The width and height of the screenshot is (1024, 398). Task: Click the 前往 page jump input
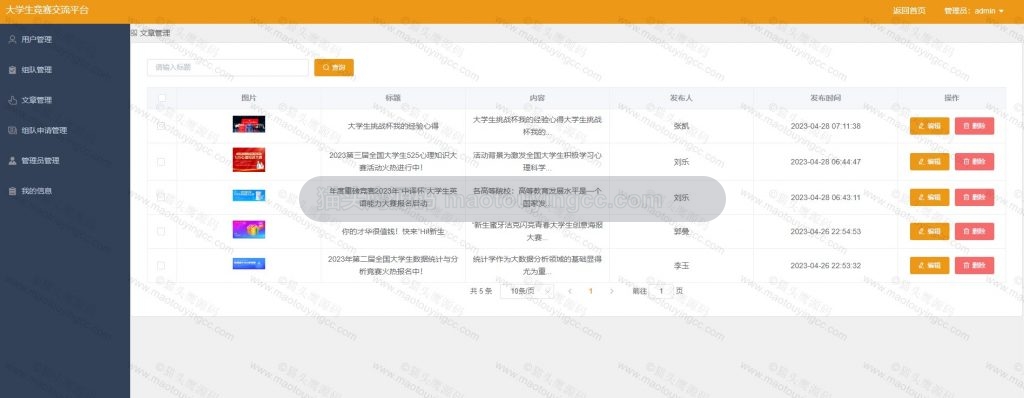[660, 291]
